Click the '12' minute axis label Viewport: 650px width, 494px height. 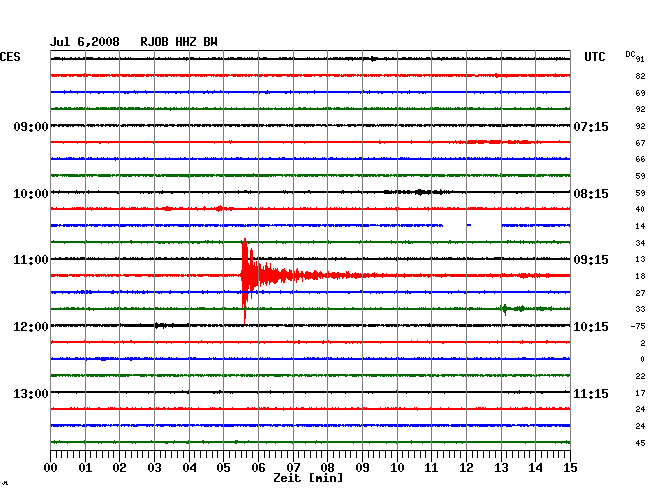(x=466, y=468)
